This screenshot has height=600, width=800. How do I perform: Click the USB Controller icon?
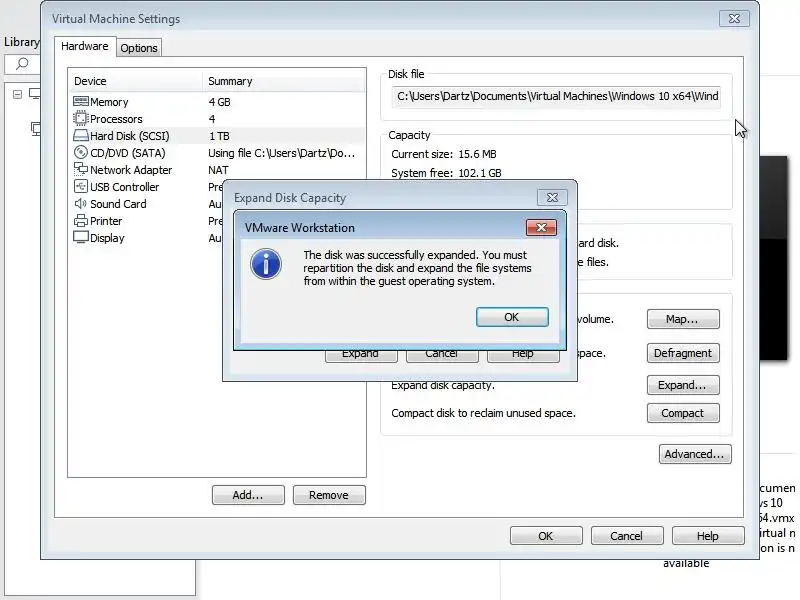[81, 186]
